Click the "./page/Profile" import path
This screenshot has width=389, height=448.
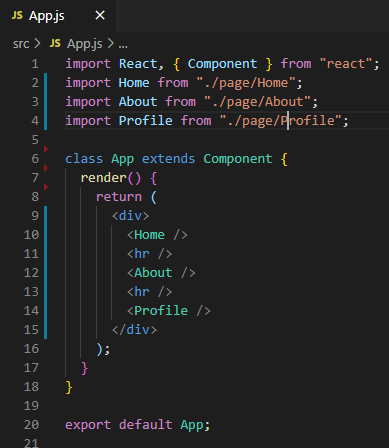click(281, 121)
